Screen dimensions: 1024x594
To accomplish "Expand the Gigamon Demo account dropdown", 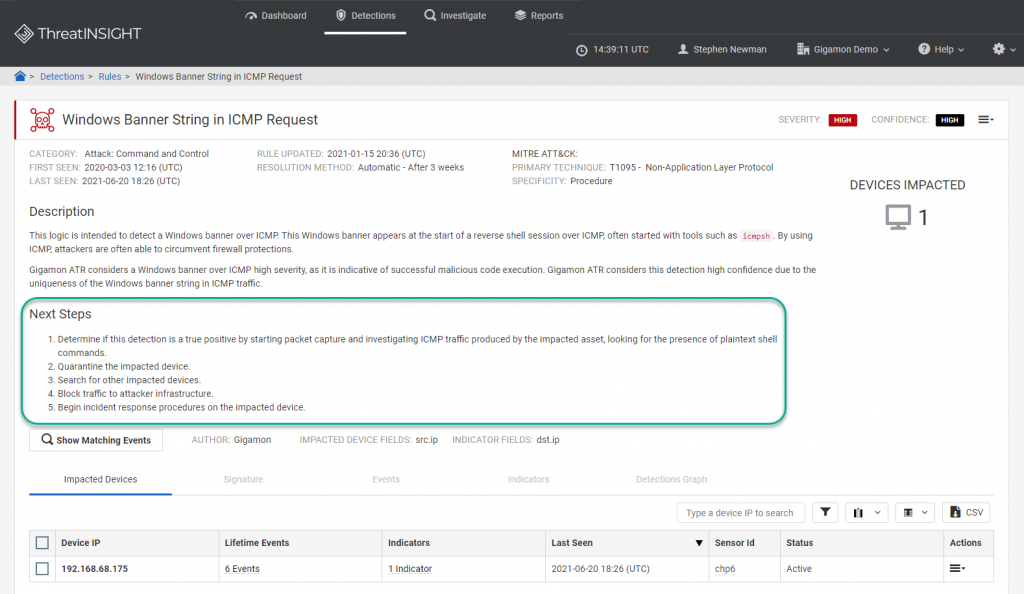I will 843,50.
